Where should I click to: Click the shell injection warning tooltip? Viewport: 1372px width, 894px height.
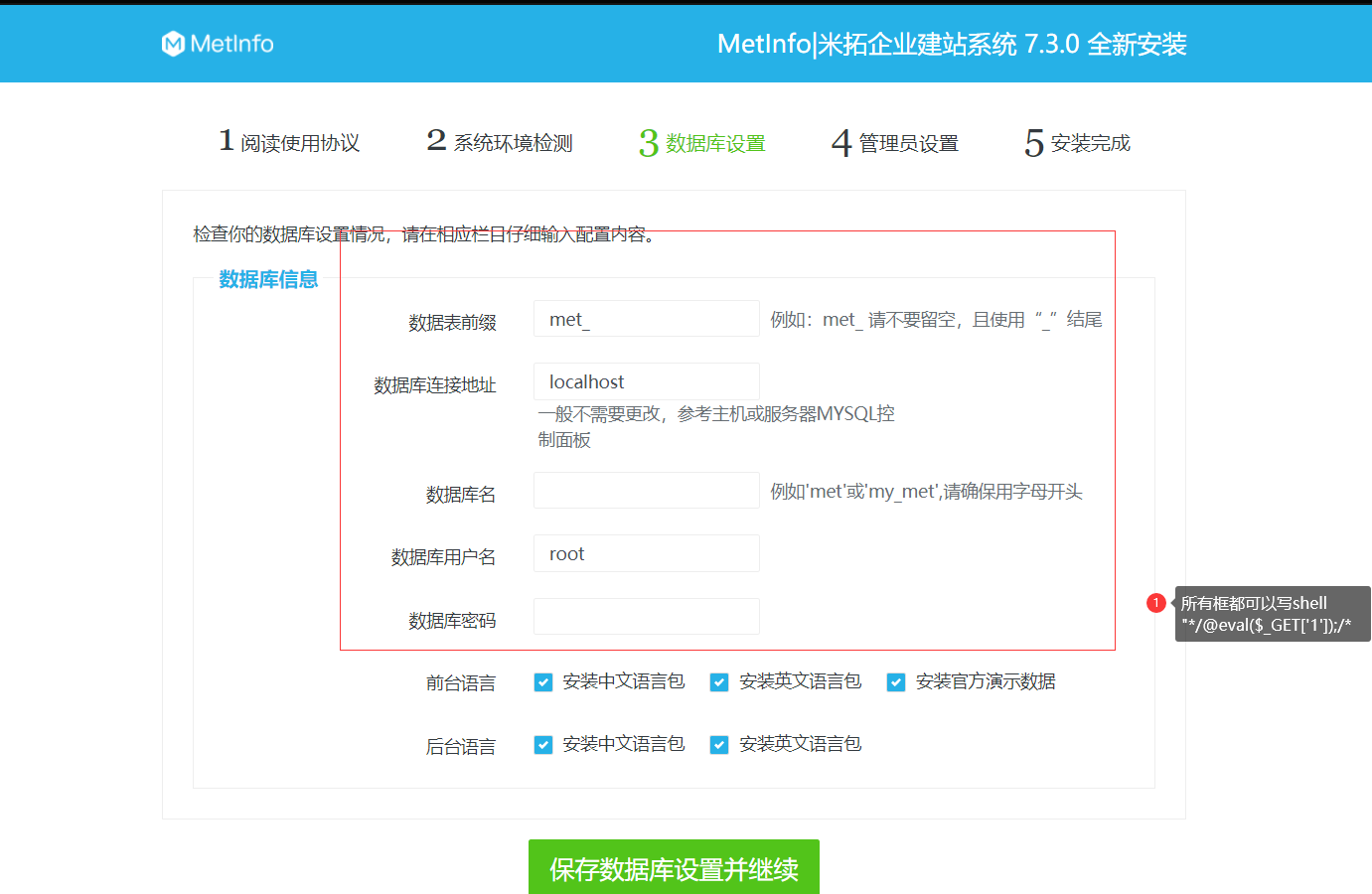pyautogui.click(x=1272, y=613)
